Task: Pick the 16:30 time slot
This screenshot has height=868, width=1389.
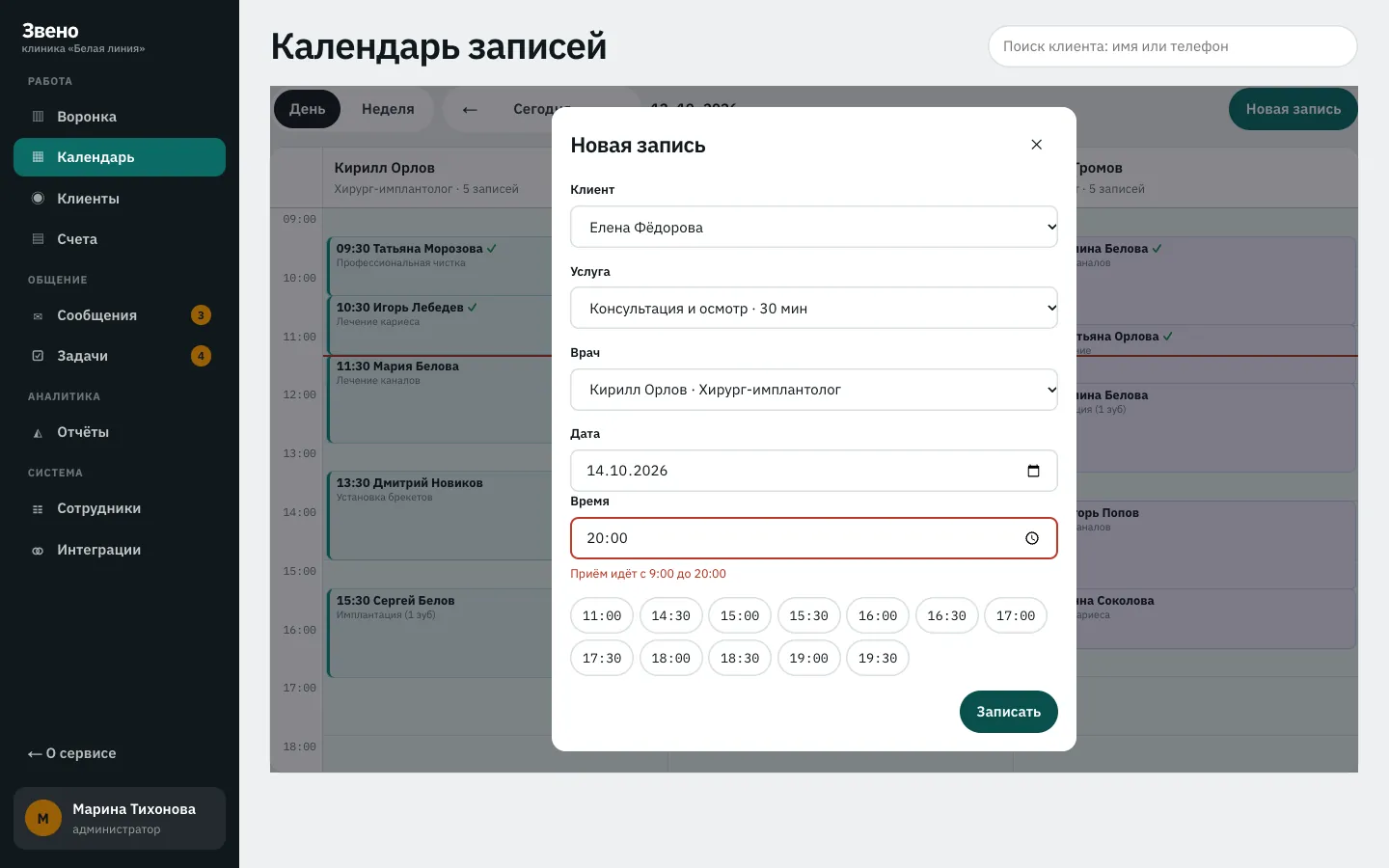Action: (946, 615)
